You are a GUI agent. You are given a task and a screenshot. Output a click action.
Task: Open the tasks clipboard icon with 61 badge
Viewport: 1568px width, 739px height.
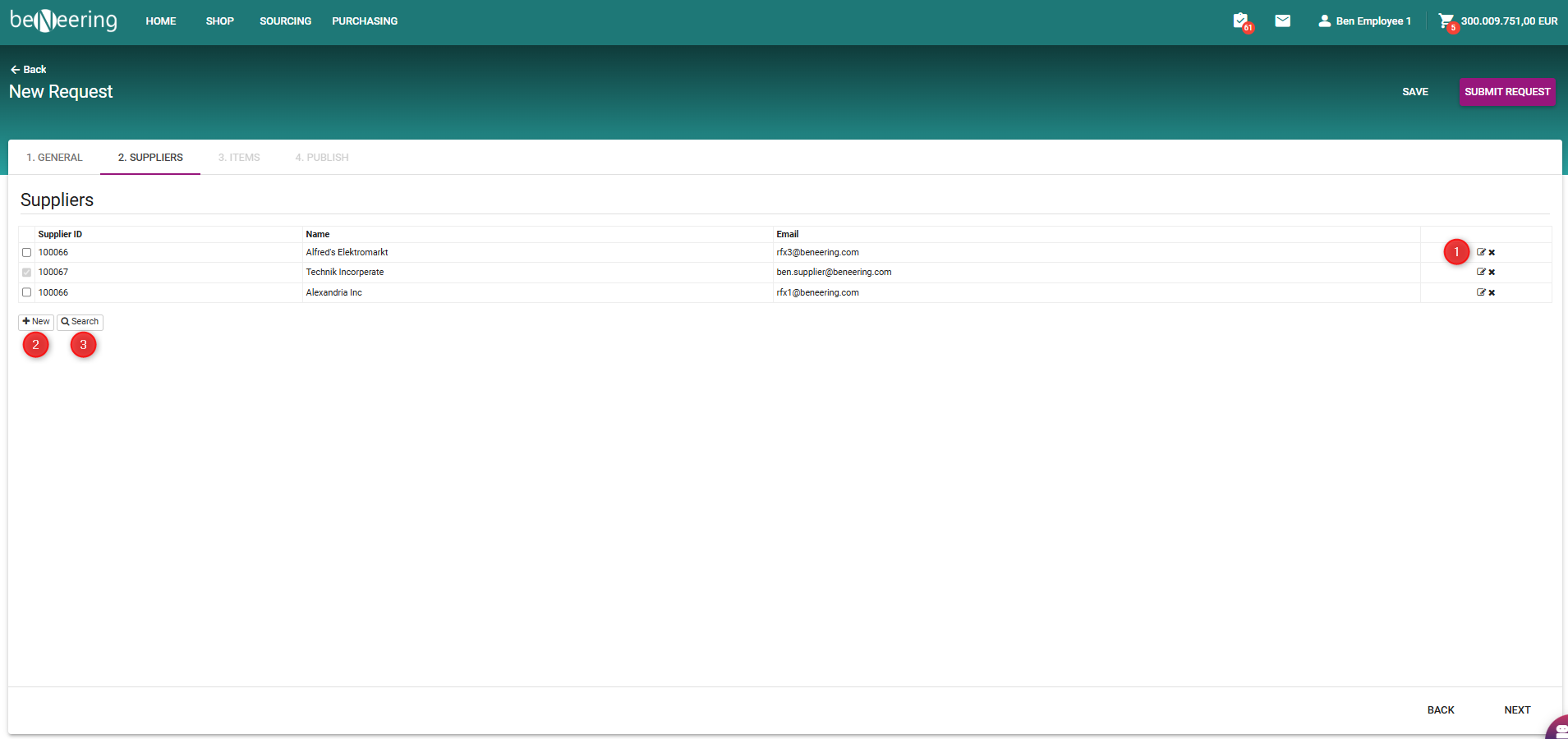point(1240,21)
